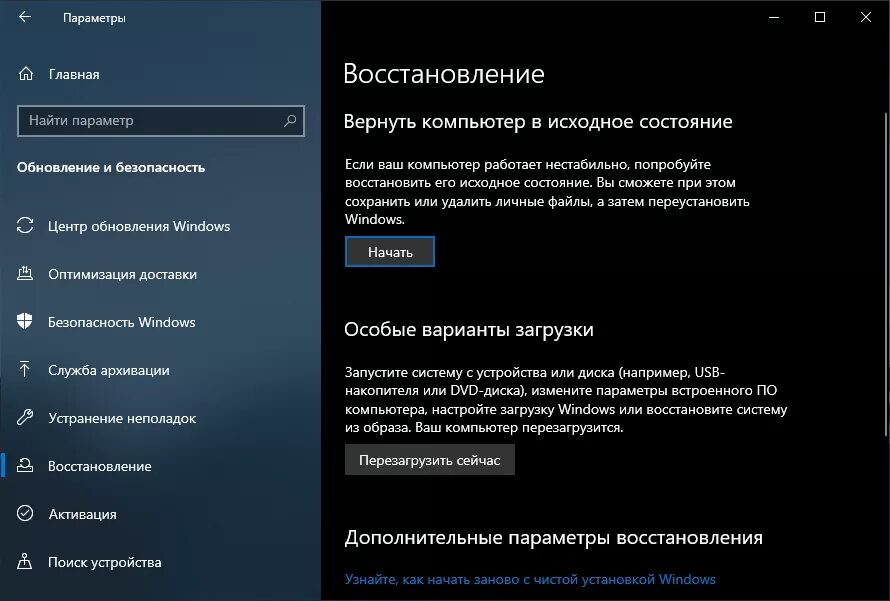Click the Обновление и безопасность label
This screenshot has width=890, height=601.
click(111, 167)
